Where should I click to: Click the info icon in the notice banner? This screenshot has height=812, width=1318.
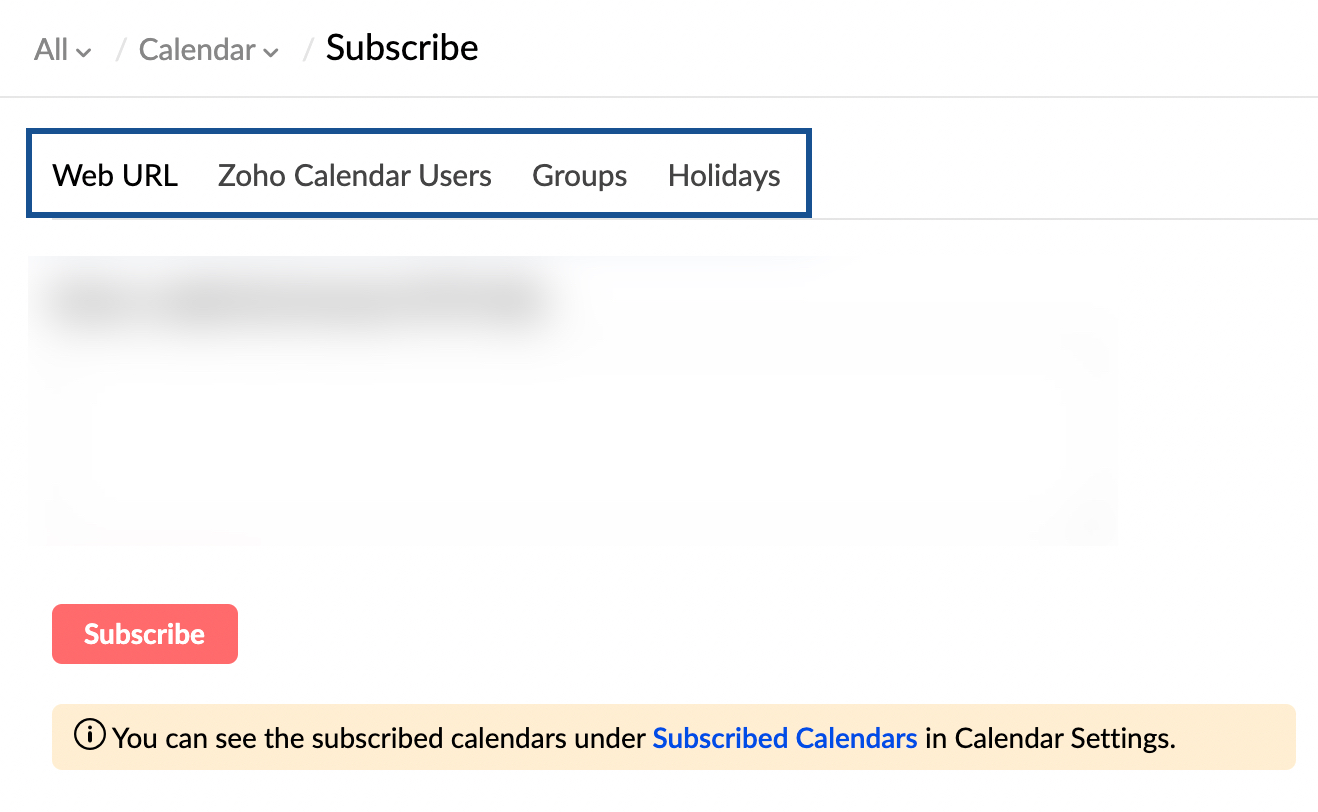pos(90,737)
